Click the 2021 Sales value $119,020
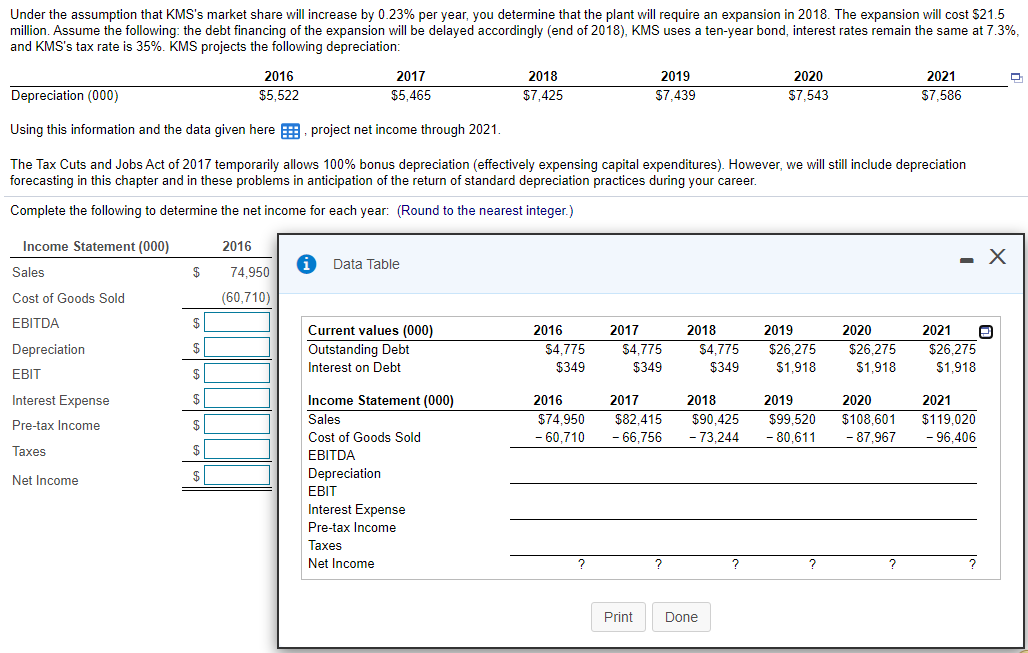This screenshot has width=1028, height=653. [949, 420]
